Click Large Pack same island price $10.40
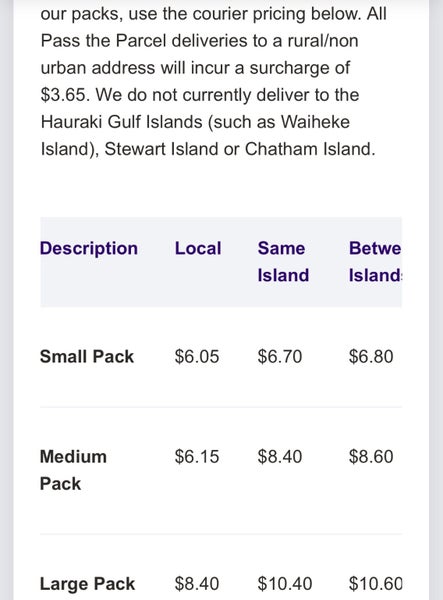Viewport: 443px width, 600px height. point(285,584)
